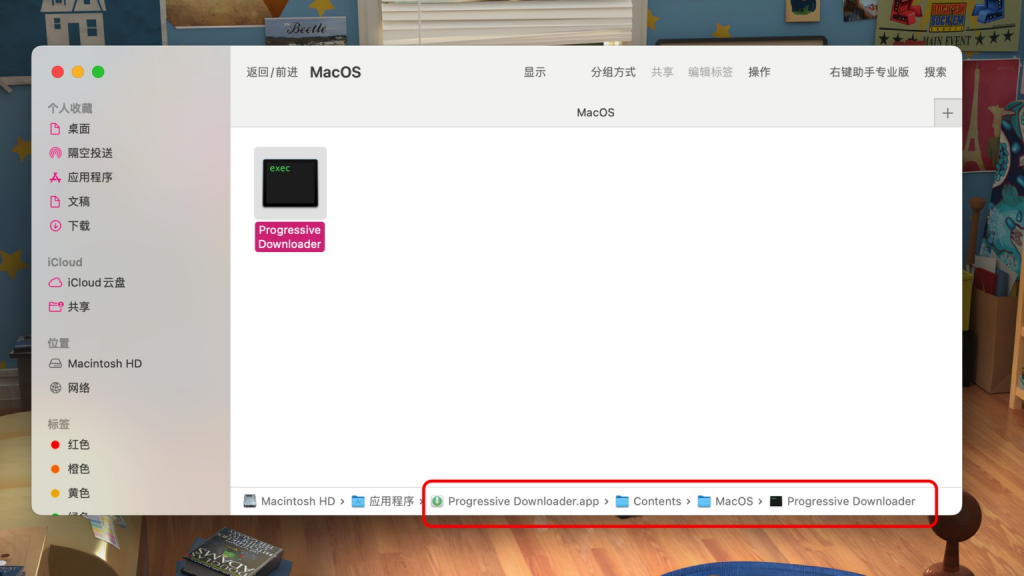The height and width of the screenshot is (576, 1024).
Task: Open 应用程序 folder in sidebar
Action: 89,177
